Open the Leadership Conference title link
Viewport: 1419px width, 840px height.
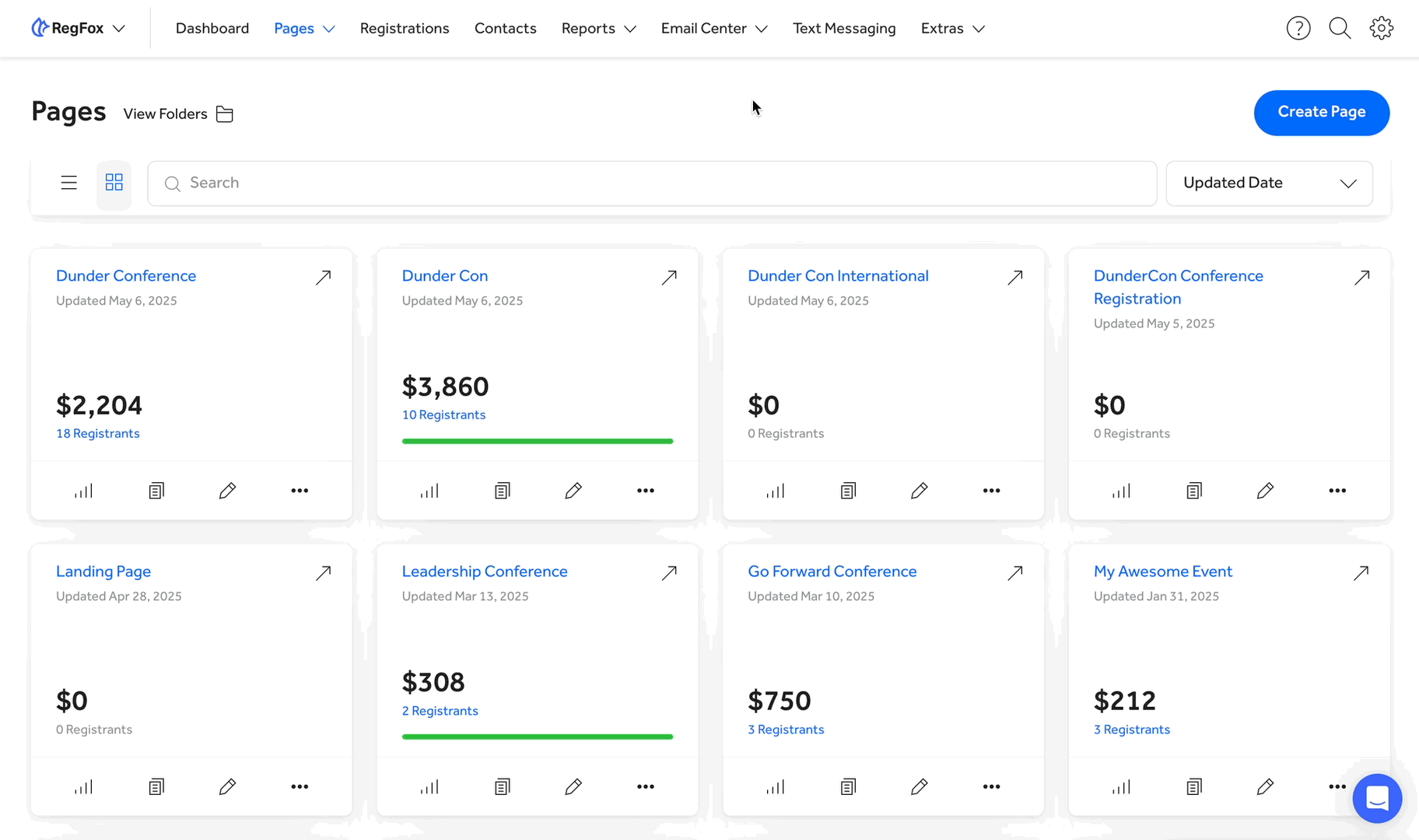click(x=485, y=572)
